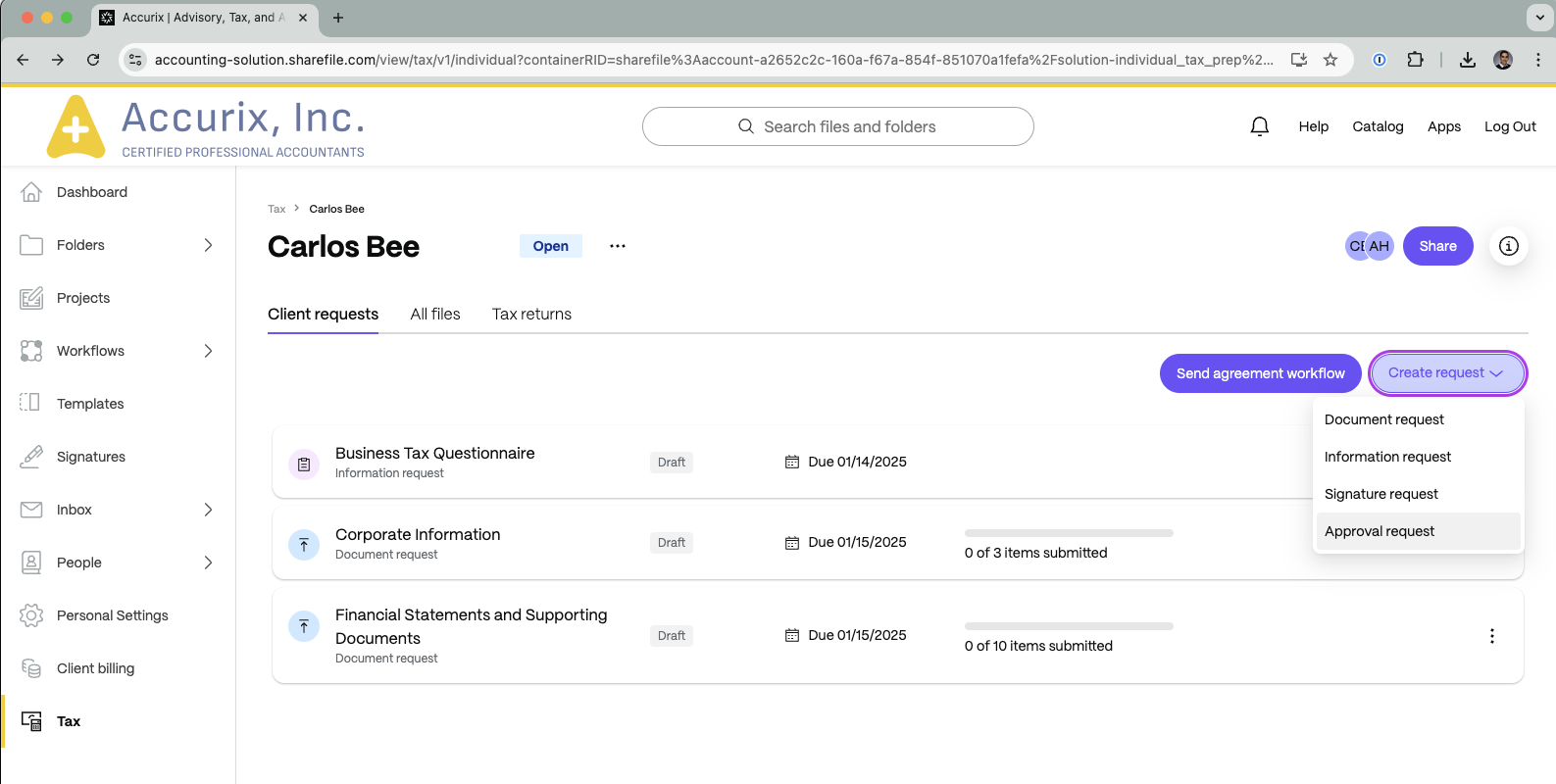The image size is (1556, 784).
Task: Open the Business Tax Questionnaire request
Action: click(x=434, y=453)
